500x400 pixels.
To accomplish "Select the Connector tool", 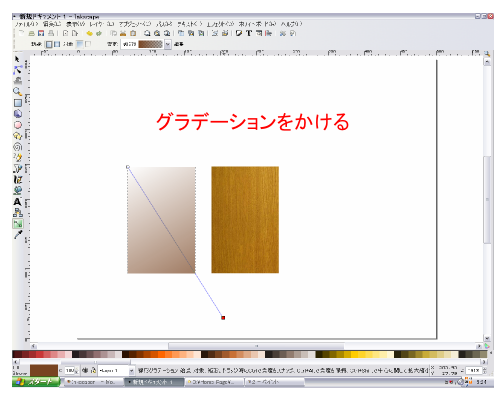I will point(18,212).
